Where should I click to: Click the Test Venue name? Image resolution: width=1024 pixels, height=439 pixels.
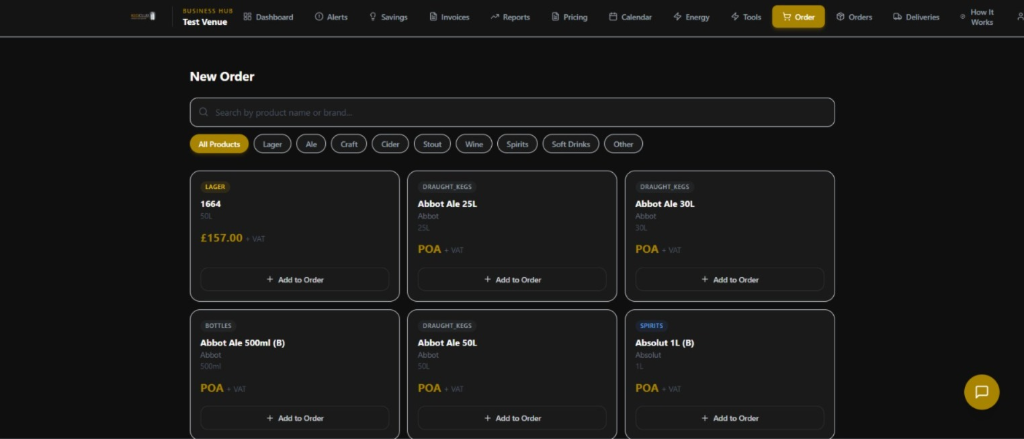pyautogui.click(x=204, y=22)
